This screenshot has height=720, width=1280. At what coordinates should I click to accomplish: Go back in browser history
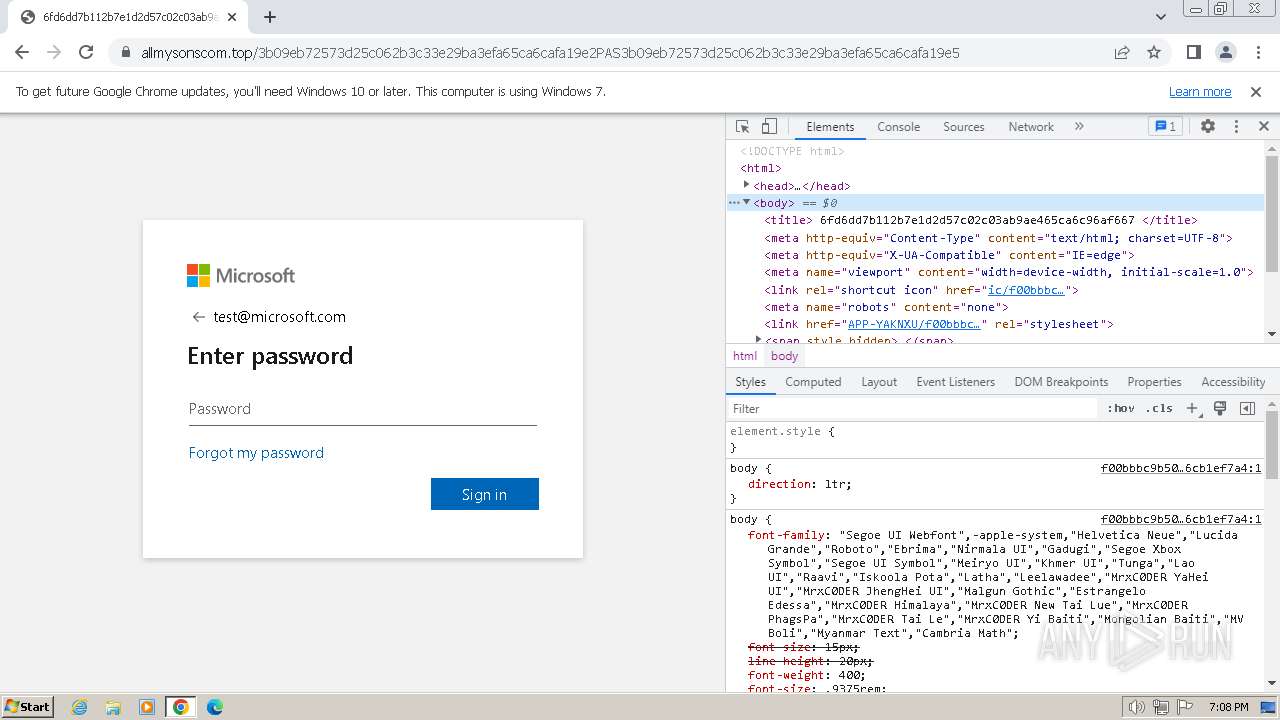click(22, 52)
